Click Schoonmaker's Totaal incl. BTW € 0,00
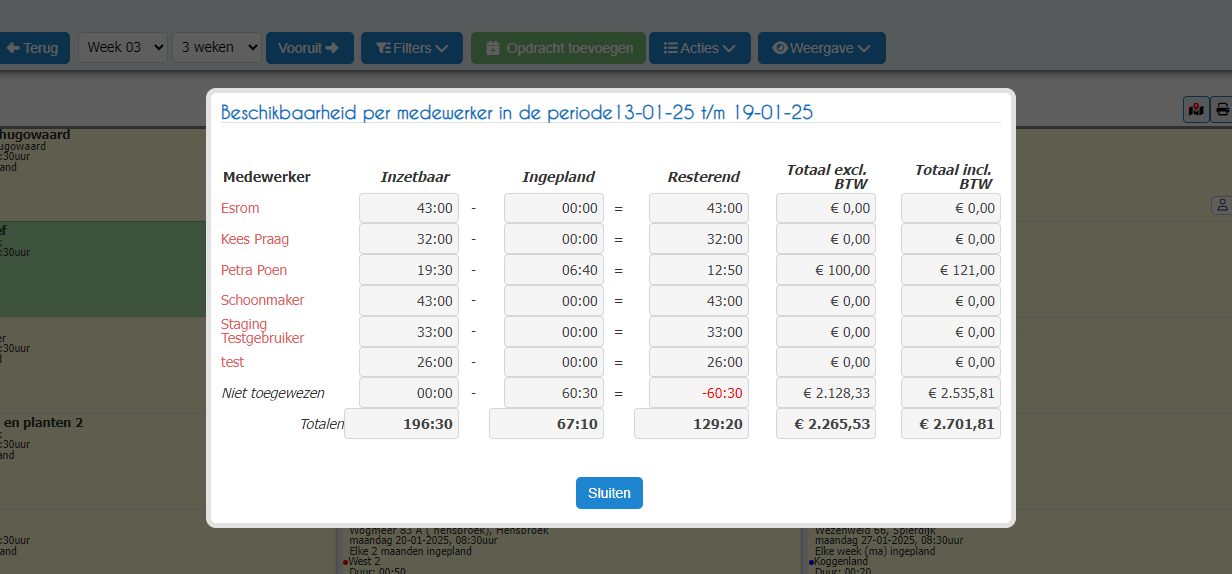Viewport: 1232px width, 574px height. click(x=951, y=301)
